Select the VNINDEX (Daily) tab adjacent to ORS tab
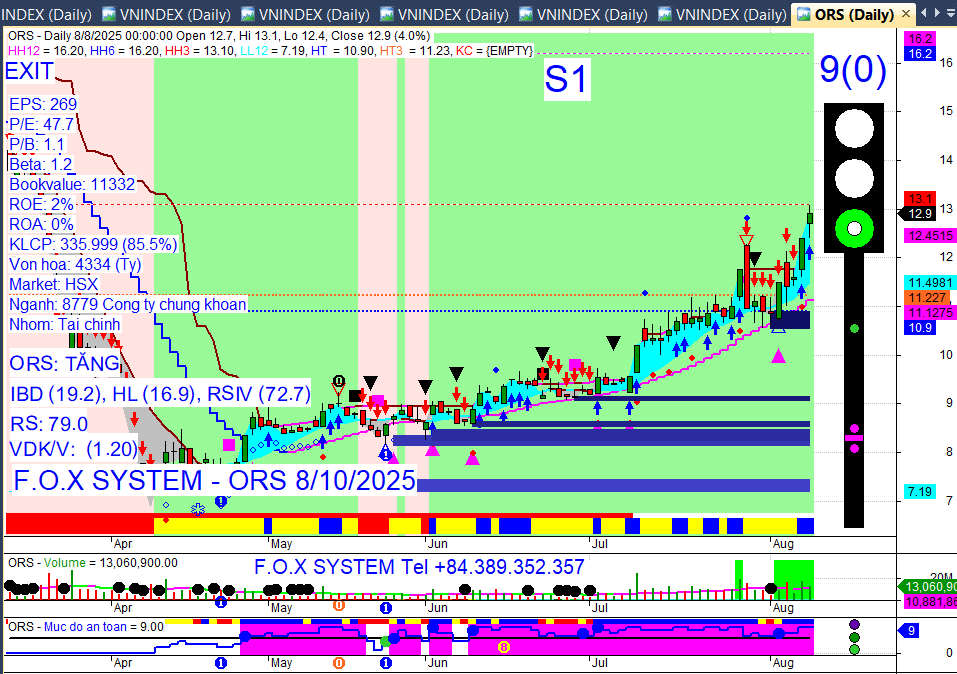 (723, 13)
